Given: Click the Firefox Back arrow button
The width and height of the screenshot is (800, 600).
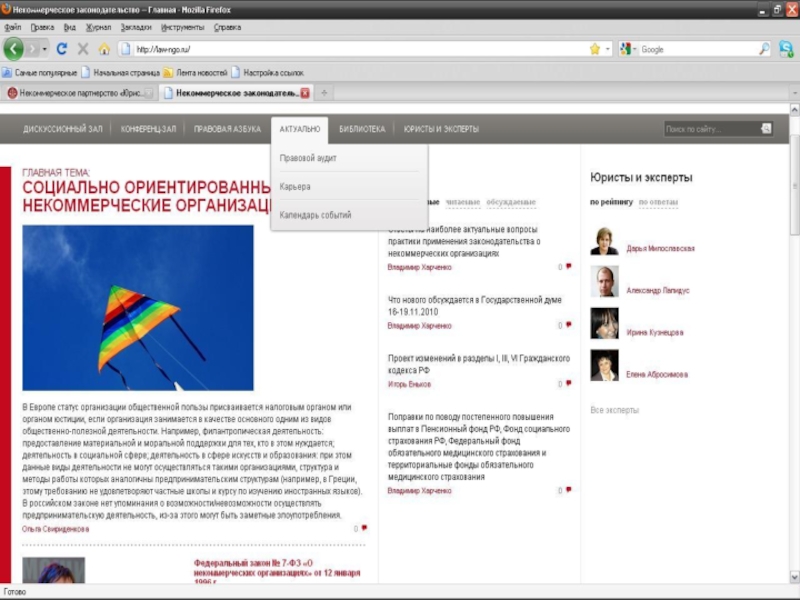Looking at the screenshot, I should pyautogui.click(x=14, y=49).
